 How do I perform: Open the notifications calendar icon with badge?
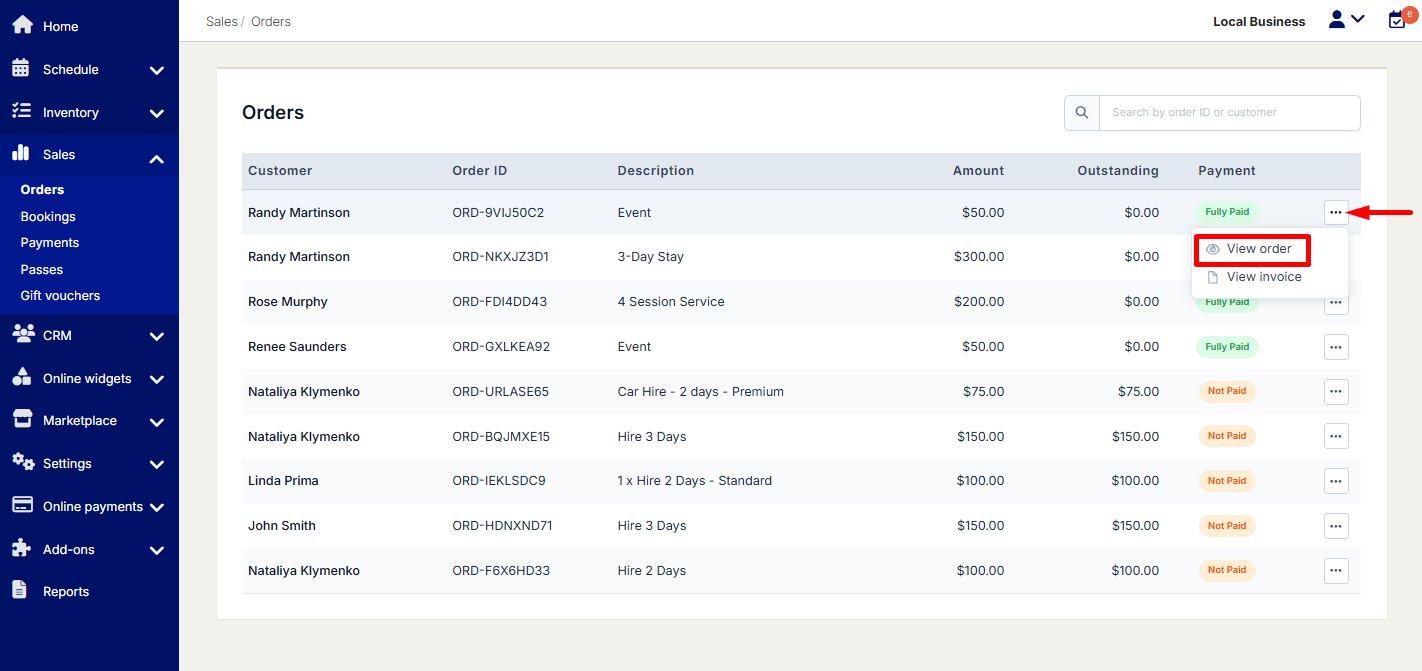[1397, 20]
